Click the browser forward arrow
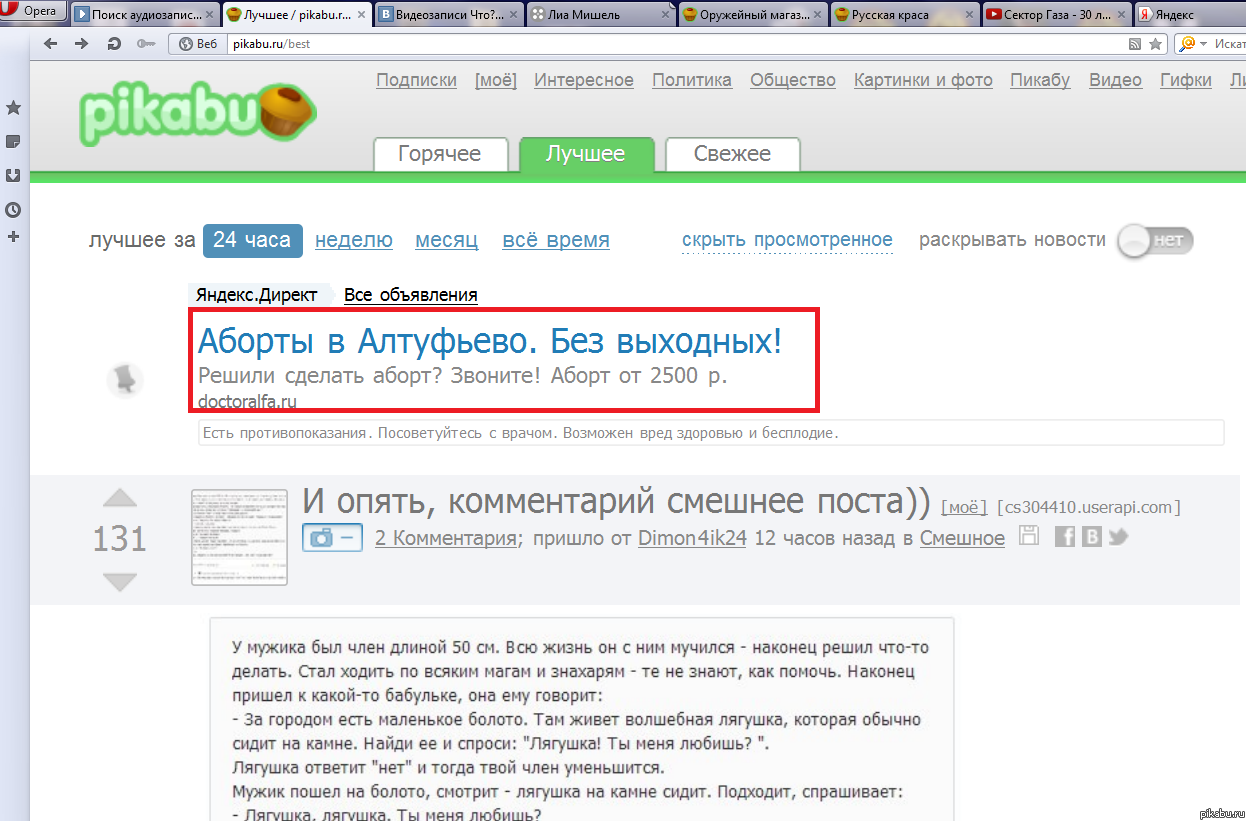 [81, 44]
